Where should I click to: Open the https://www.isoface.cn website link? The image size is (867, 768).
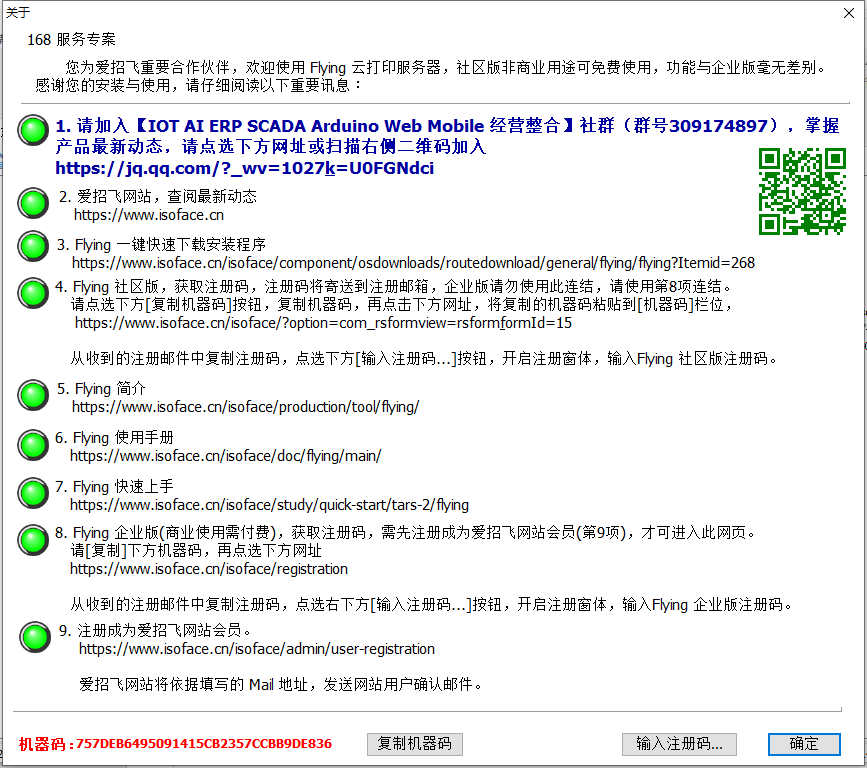[x=149, y=215]
